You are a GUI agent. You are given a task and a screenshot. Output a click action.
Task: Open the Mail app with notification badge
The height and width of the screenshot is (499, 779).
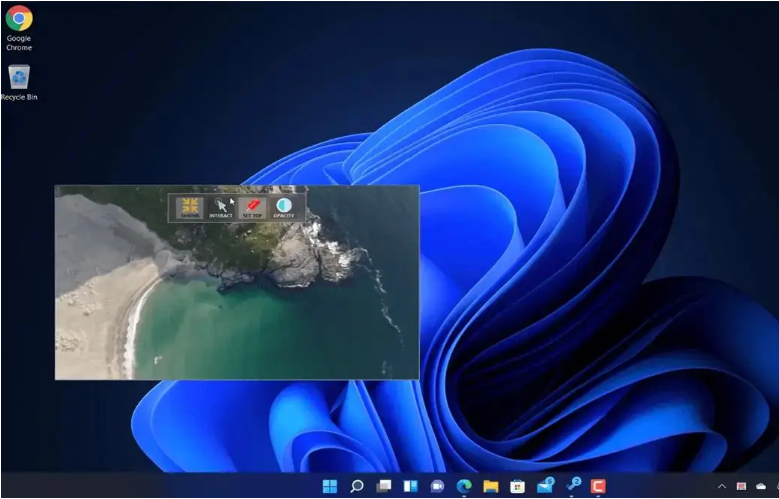(545, 485)
